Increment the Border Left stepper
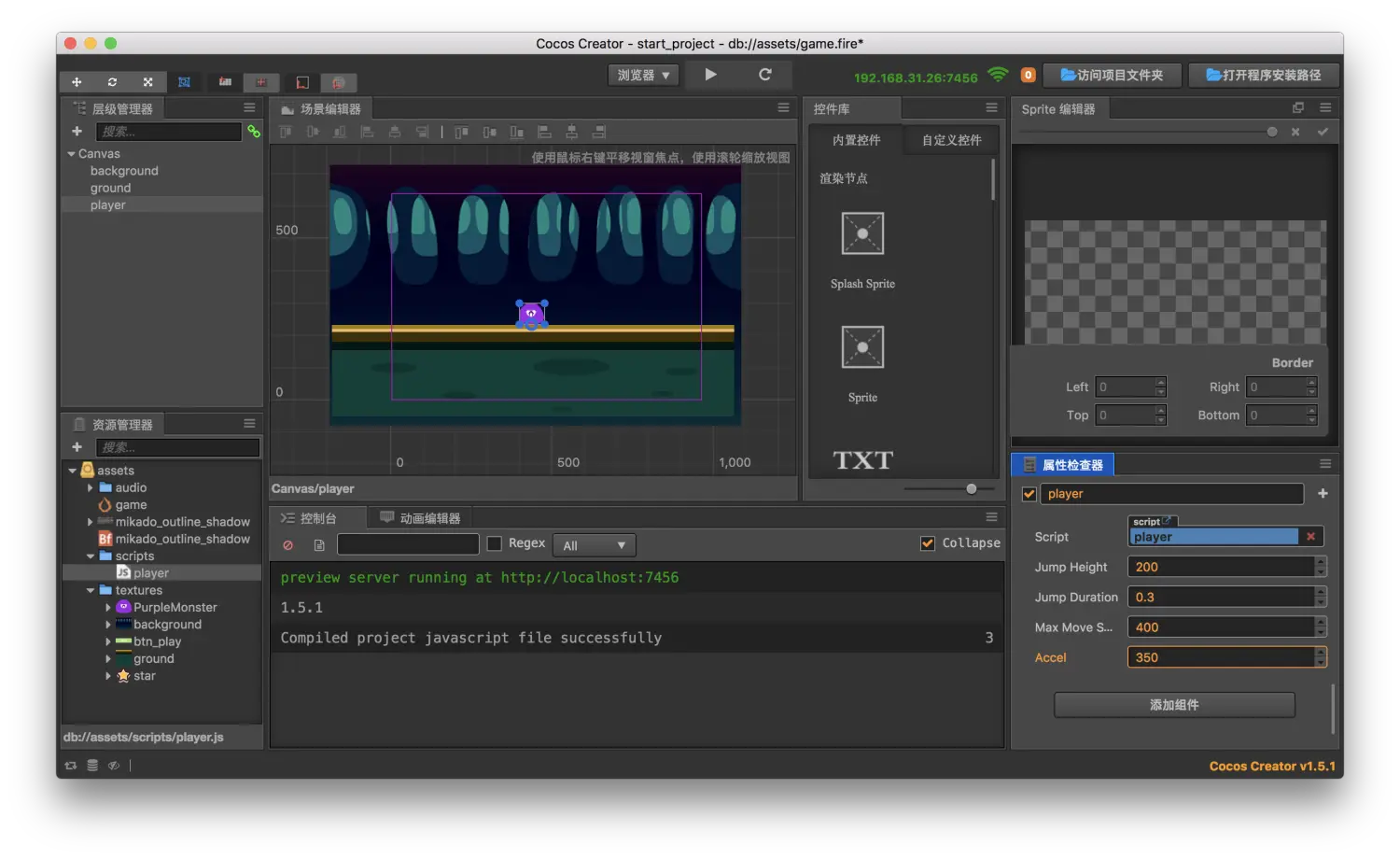Screen dimensions: 1400x859 tap(1160, 382)
